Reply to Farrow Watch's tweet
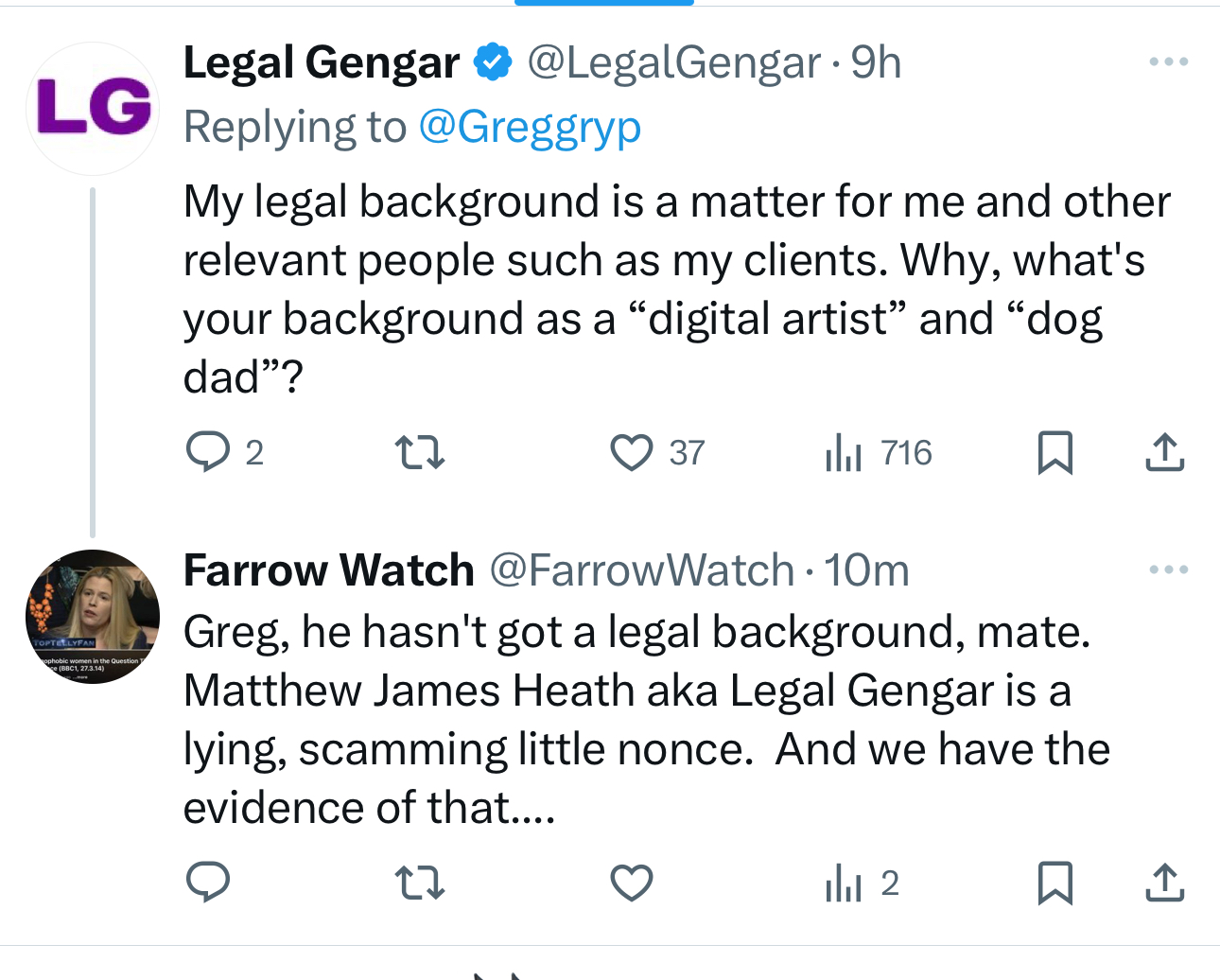The height and width of the screenshot is (980, 1220). [x=208, y=883]
